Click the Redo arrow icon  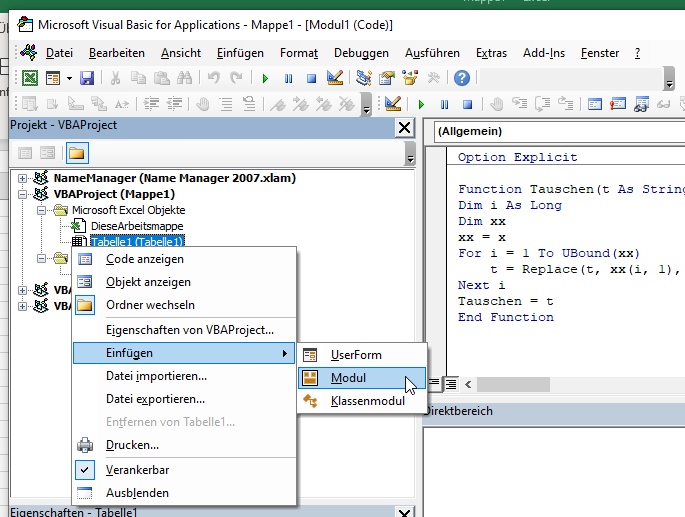tap(236, 79)
